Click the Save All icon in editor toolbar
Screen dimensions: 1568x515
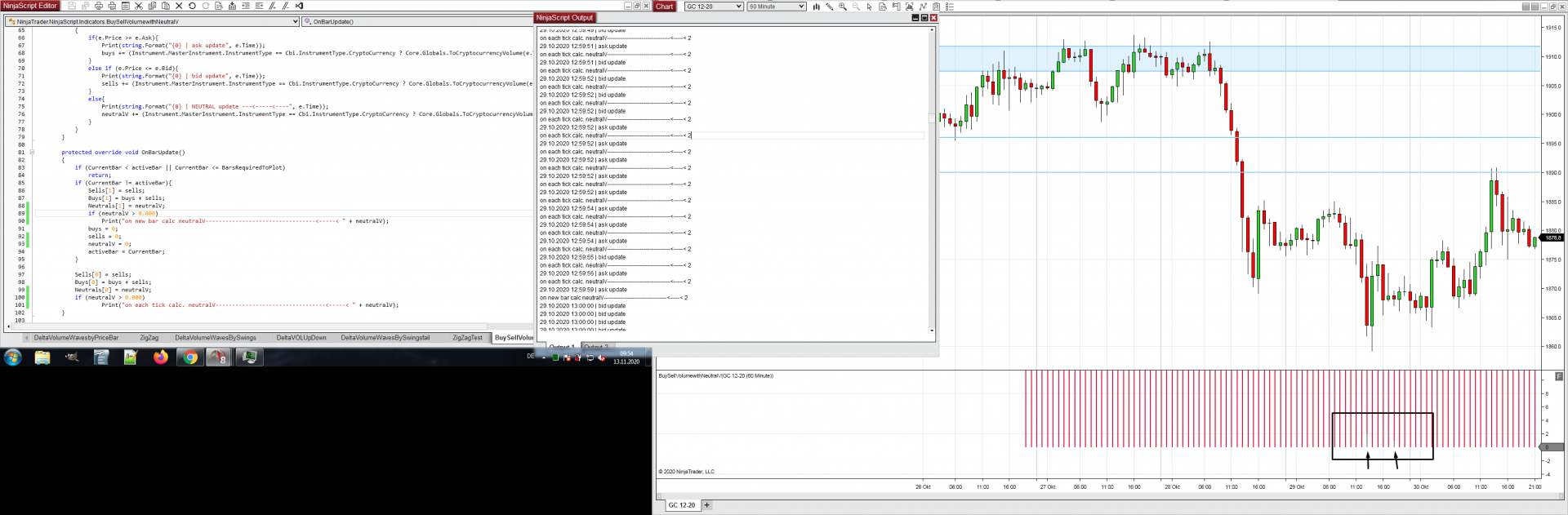85,6
